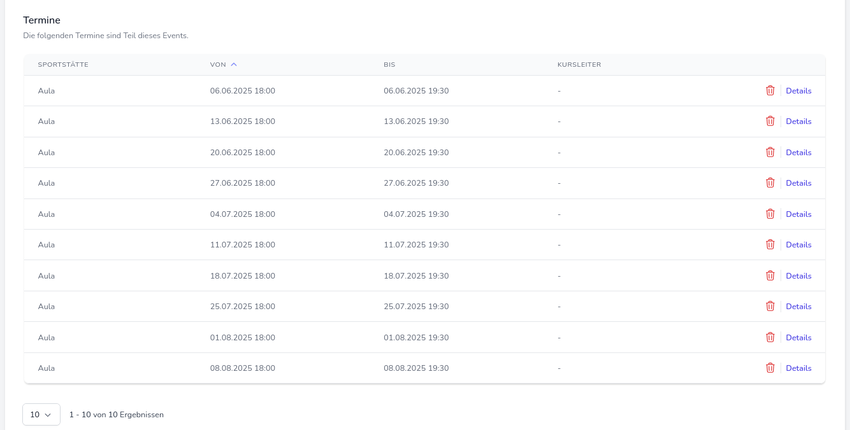
Task: Click trash icon for the 01.08.2025 appointment
Action: coord(770,337)
